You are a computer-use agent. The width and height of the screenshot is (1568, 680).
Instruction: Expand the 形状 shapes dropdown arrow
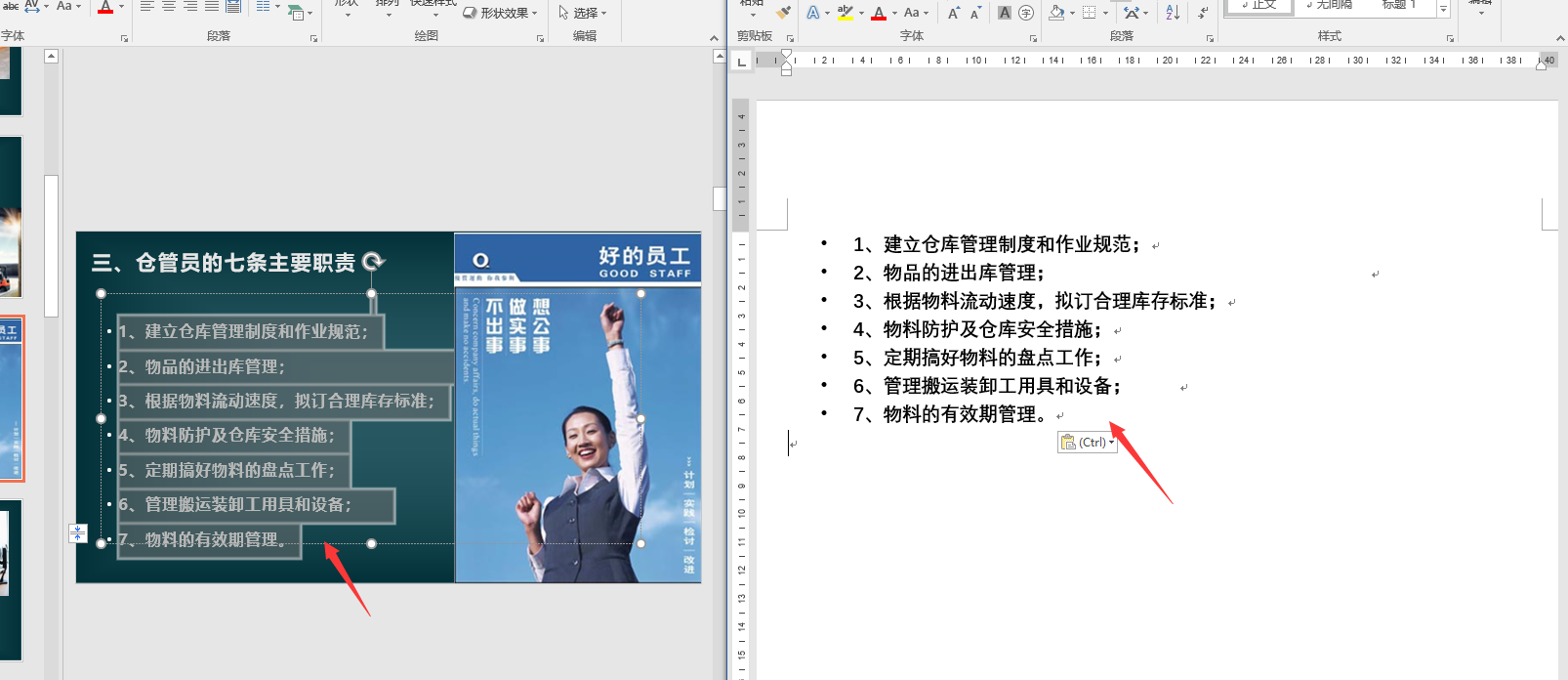coord(348,14)
